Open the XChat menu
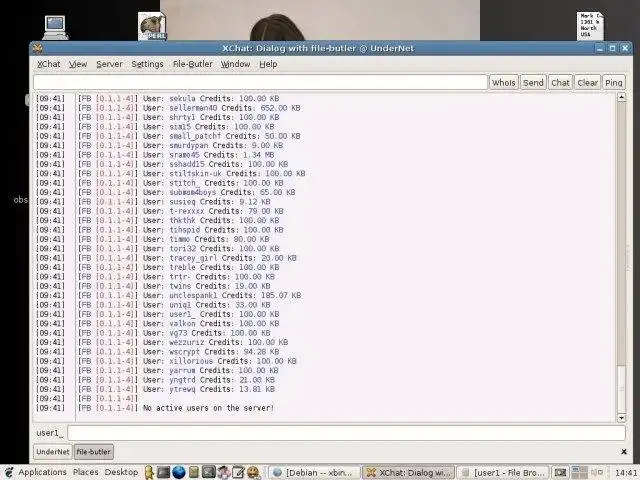This screenshot has height=480, width=640. 49,64
